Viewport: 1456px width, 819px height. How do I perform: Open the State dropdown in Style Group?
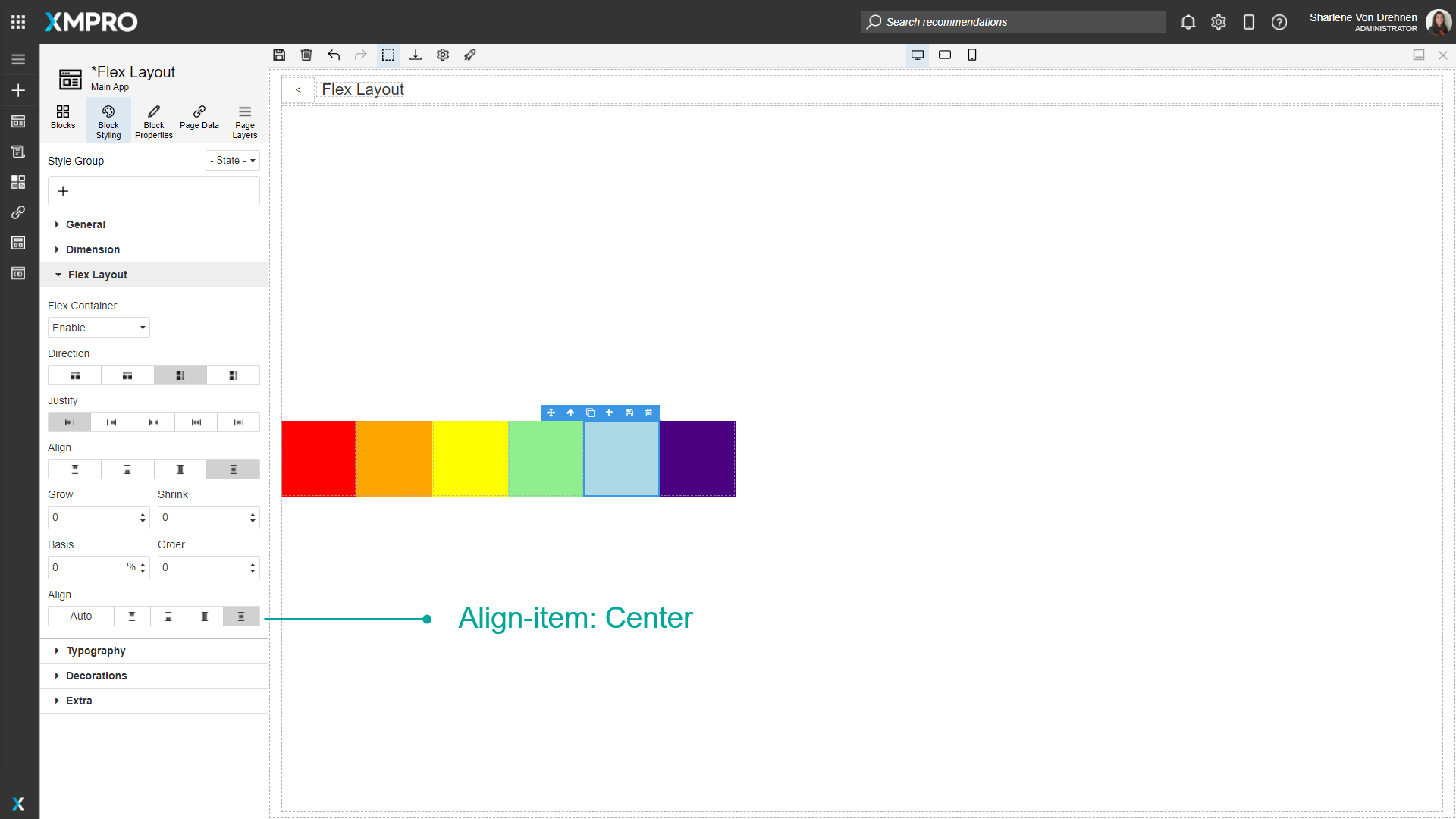pyautogui.click(x=232, y=160)
